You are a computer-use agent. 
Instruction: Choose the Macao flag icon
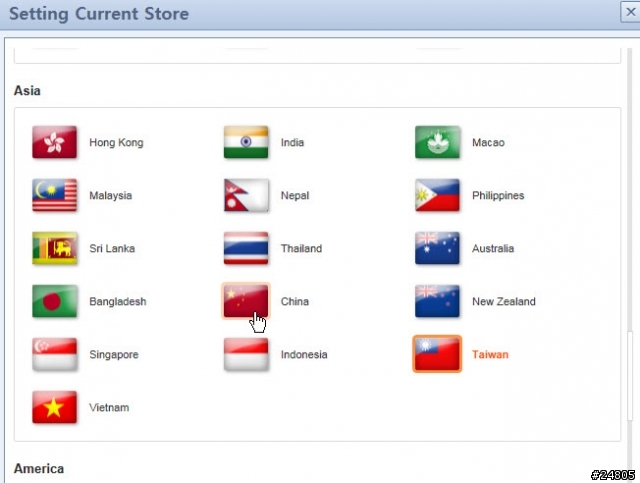(x=437, y=142)
